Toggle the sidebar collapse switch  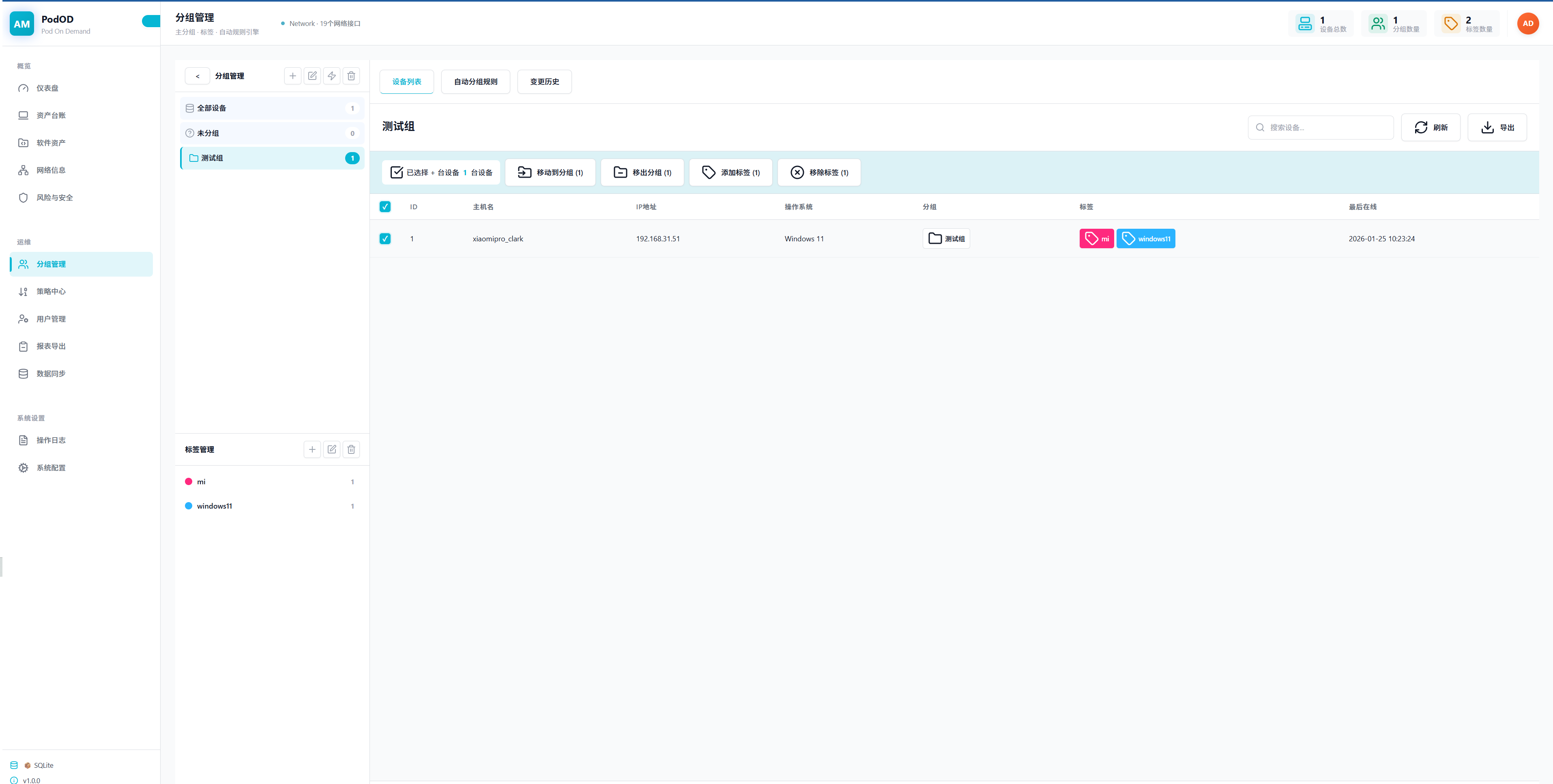pos(151,22)
